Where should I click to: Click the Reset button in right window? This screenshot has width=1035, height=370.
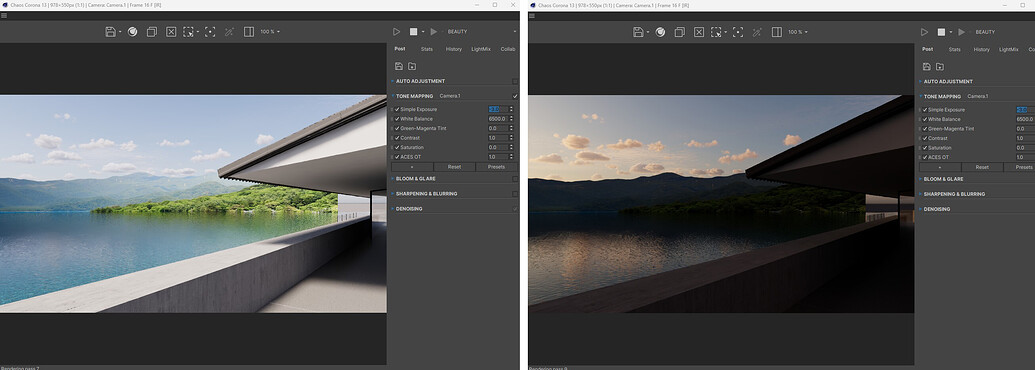click(x=982, y=167)
